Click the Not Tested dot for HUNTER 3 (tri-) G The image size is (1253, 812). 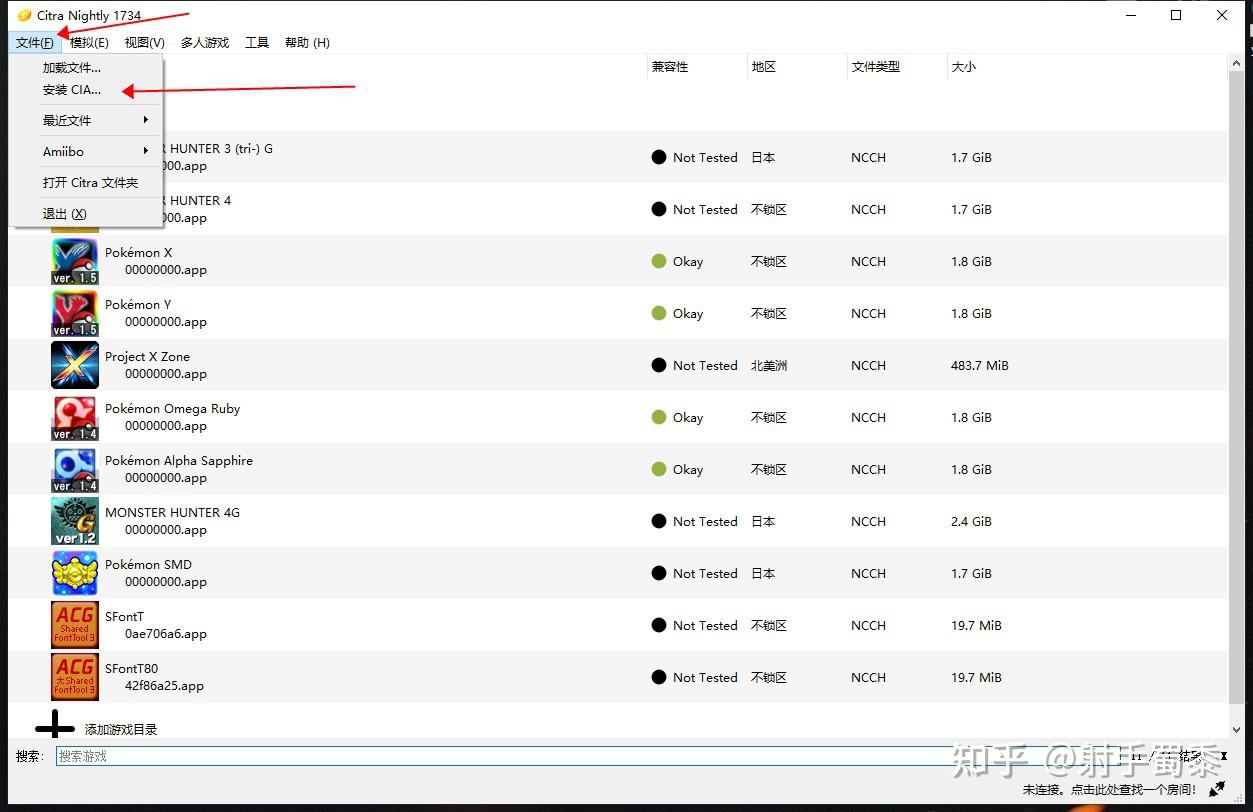pos(659,157)
